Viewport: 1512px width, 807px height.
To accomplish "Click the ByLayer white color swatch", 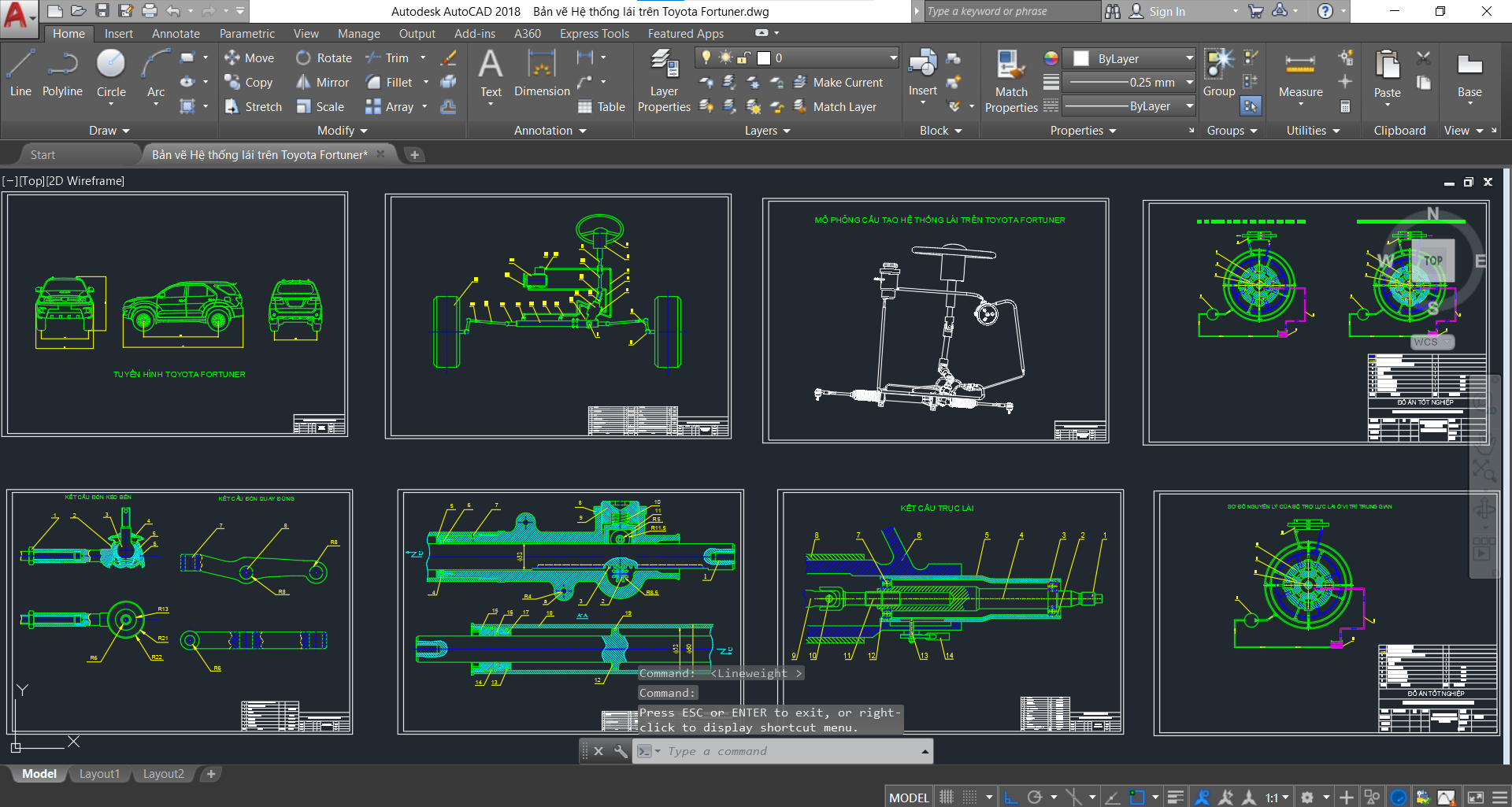I will tap(1081, 58).
